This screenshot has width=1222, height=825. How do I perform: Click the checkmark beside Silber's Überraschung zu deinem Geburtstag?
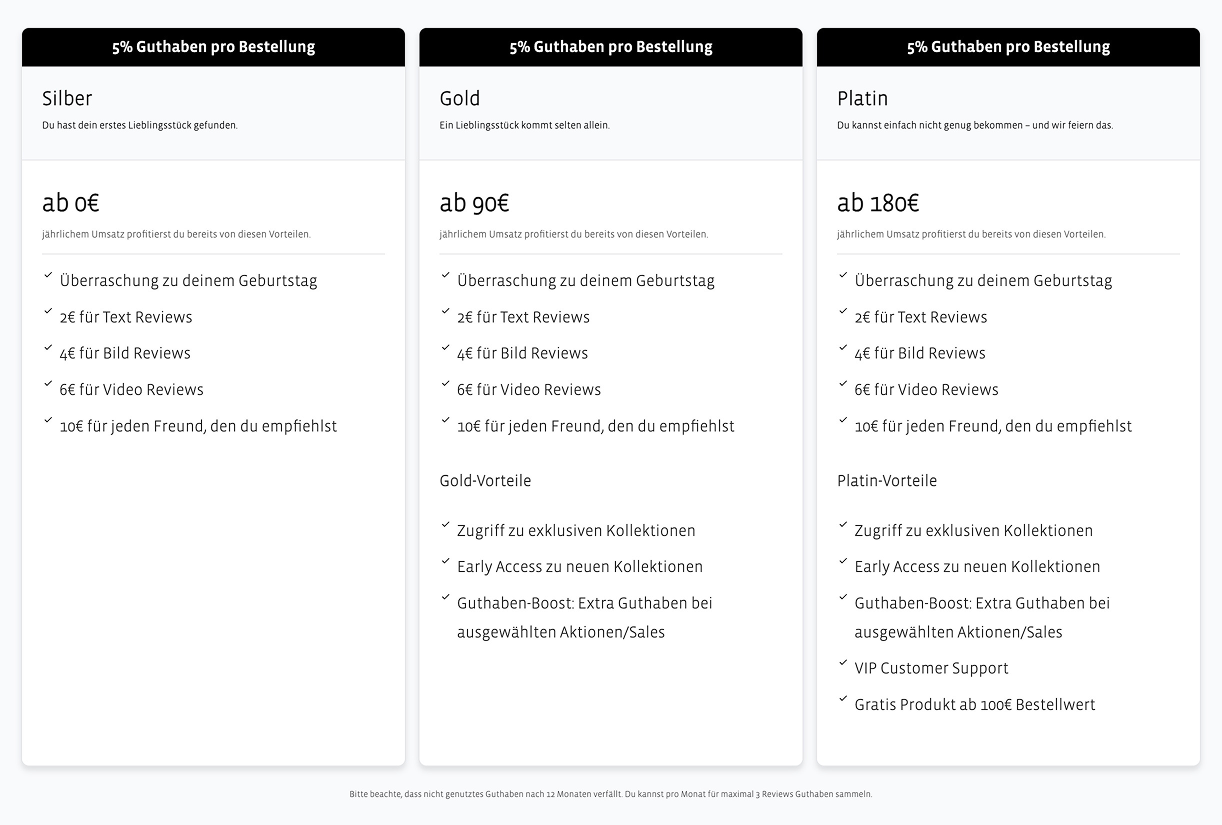pyautogui.click(x=47, y=275)
